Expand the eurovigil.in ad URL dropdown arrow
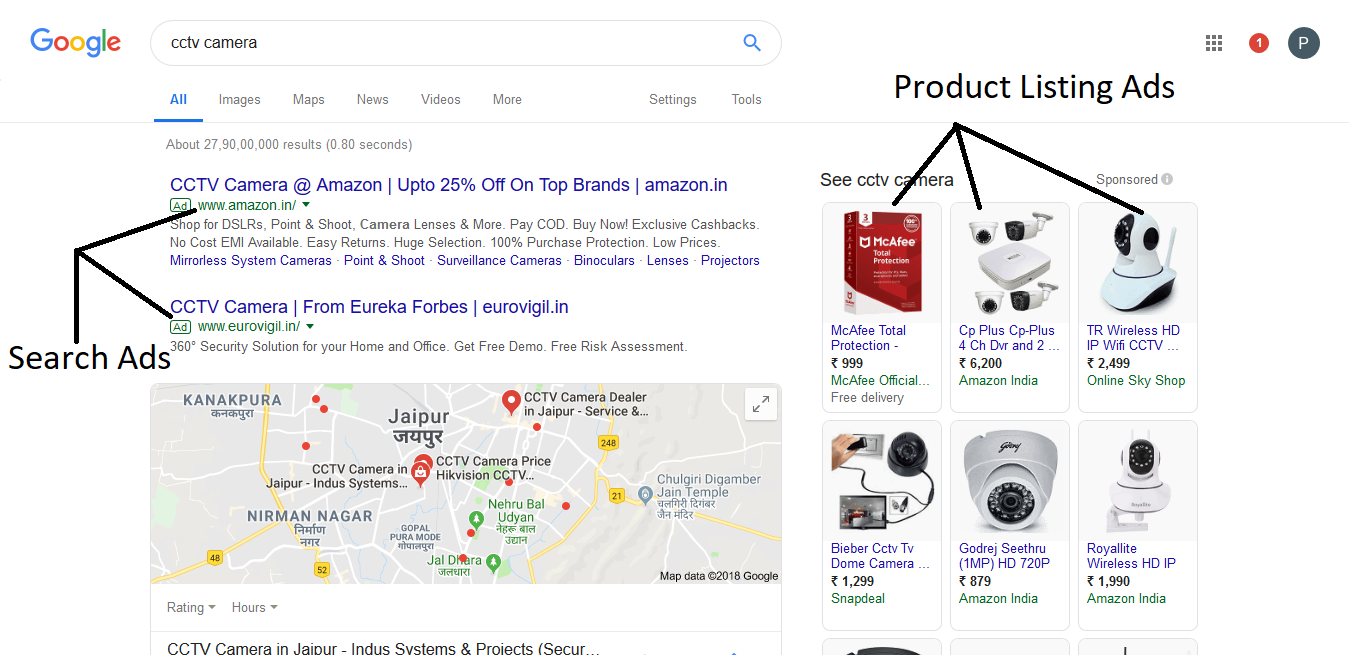Screen dimensions: 1349x655 click(x=310, y=327)
